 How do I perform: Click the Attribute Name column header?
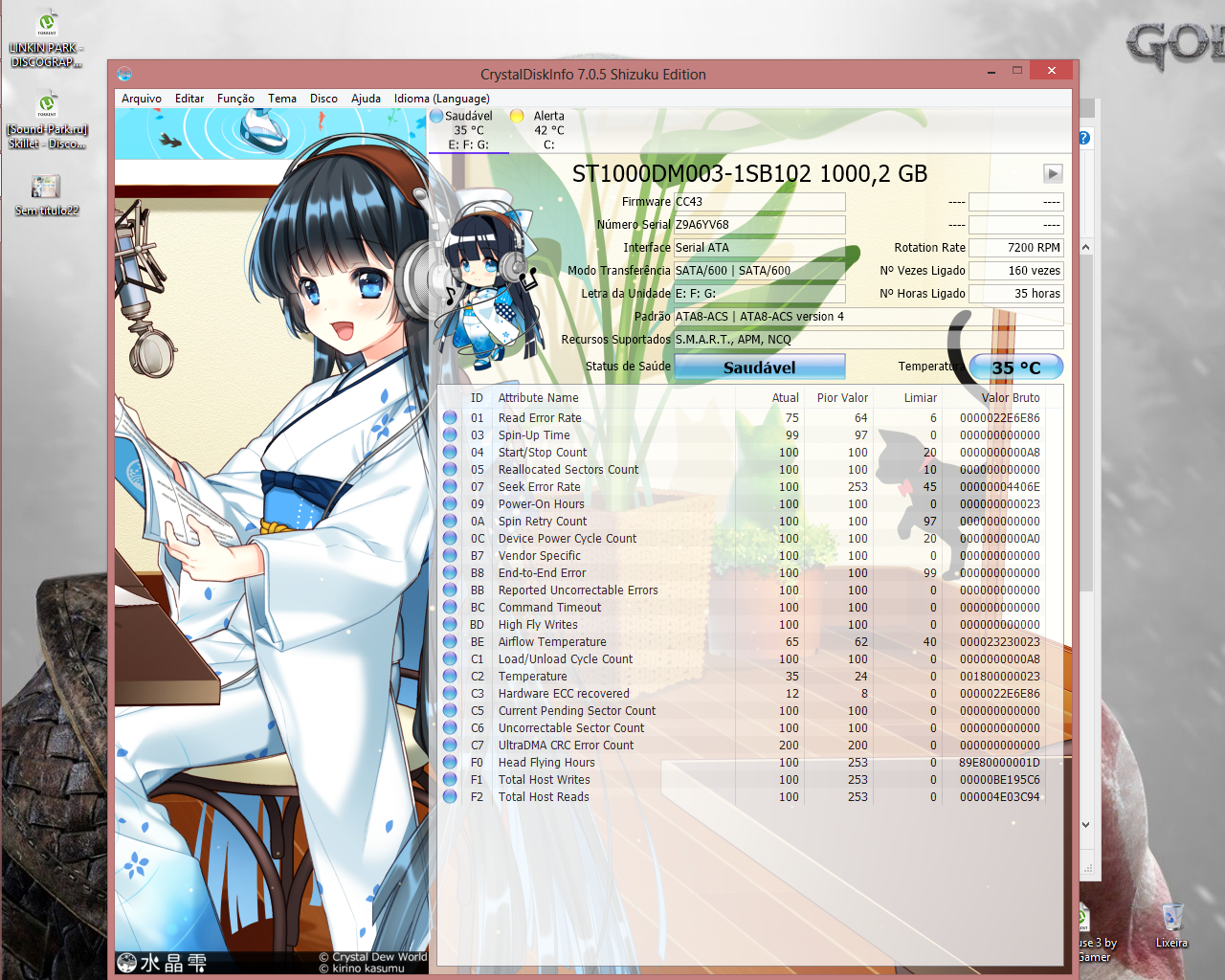point(538,398)
